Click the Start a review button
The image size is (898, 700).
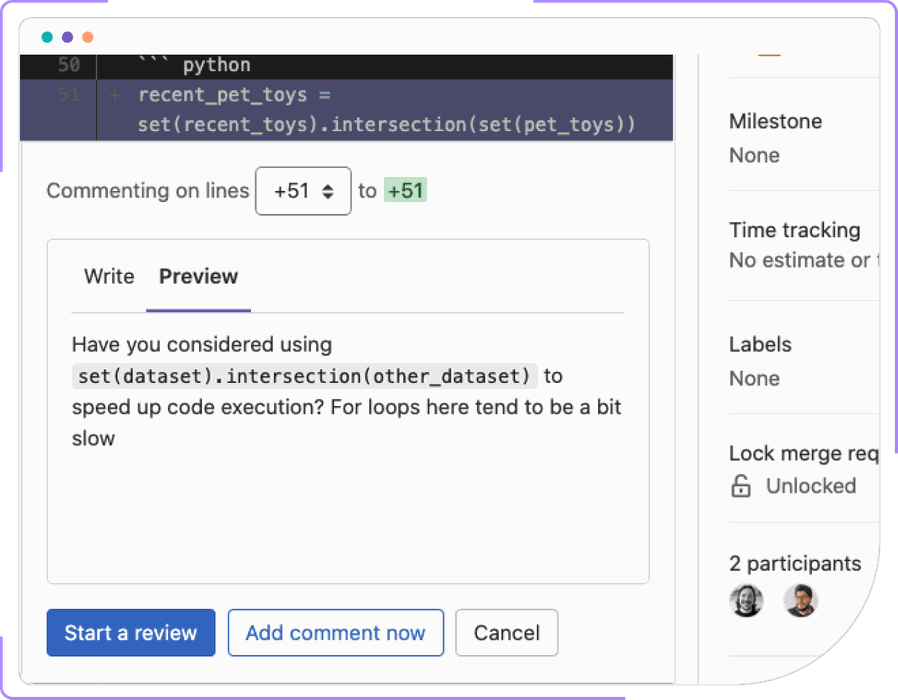coord(131,632)
